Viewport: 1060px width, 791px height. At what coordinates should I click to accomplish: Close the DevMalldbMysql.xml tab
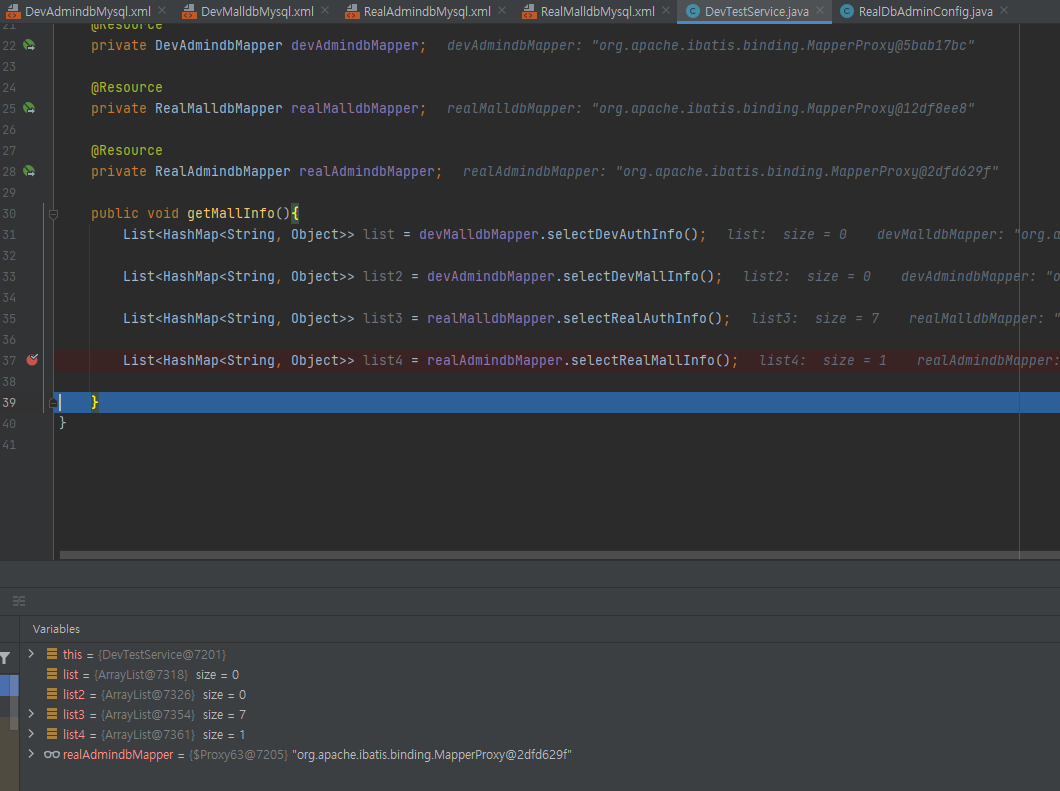pyautogui.click(x=325, y=11)
